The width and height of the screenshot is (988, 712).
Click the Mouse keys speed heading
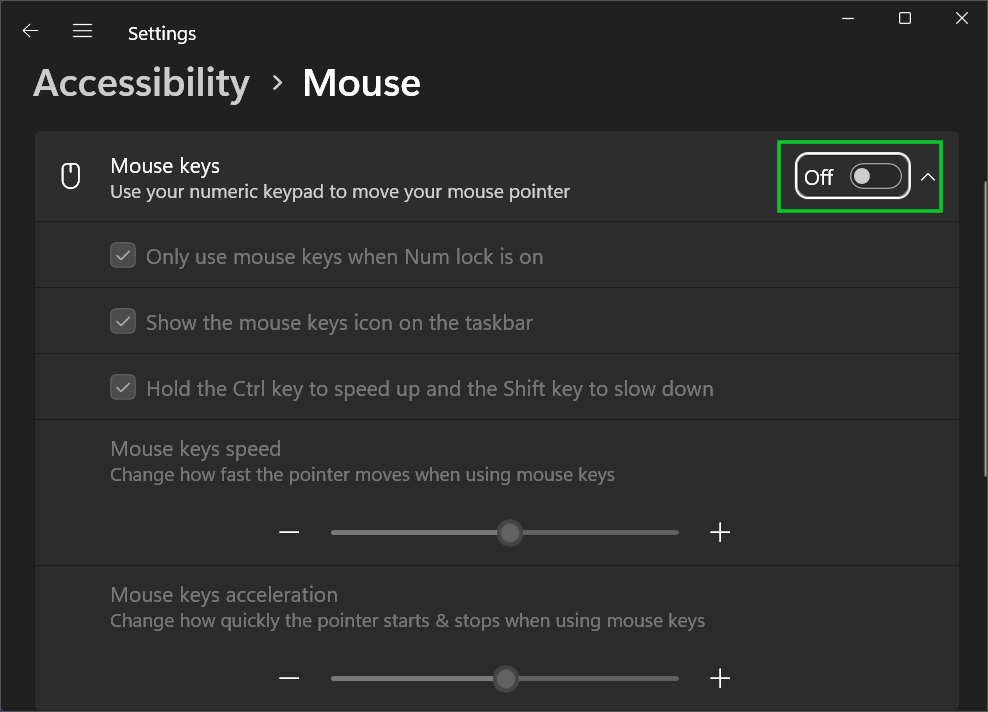tap(196, 448)
